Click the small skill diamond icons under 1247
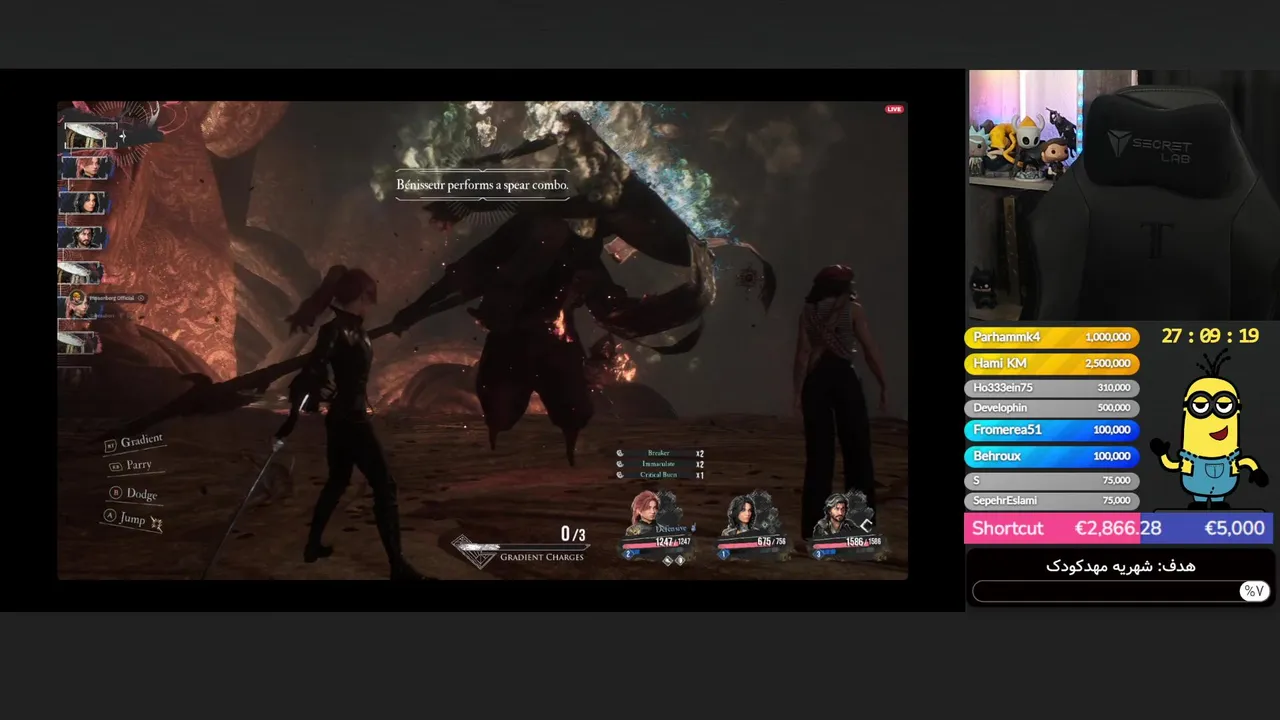The height and width of the screenshot is (720, 1280). click(673, 561)
